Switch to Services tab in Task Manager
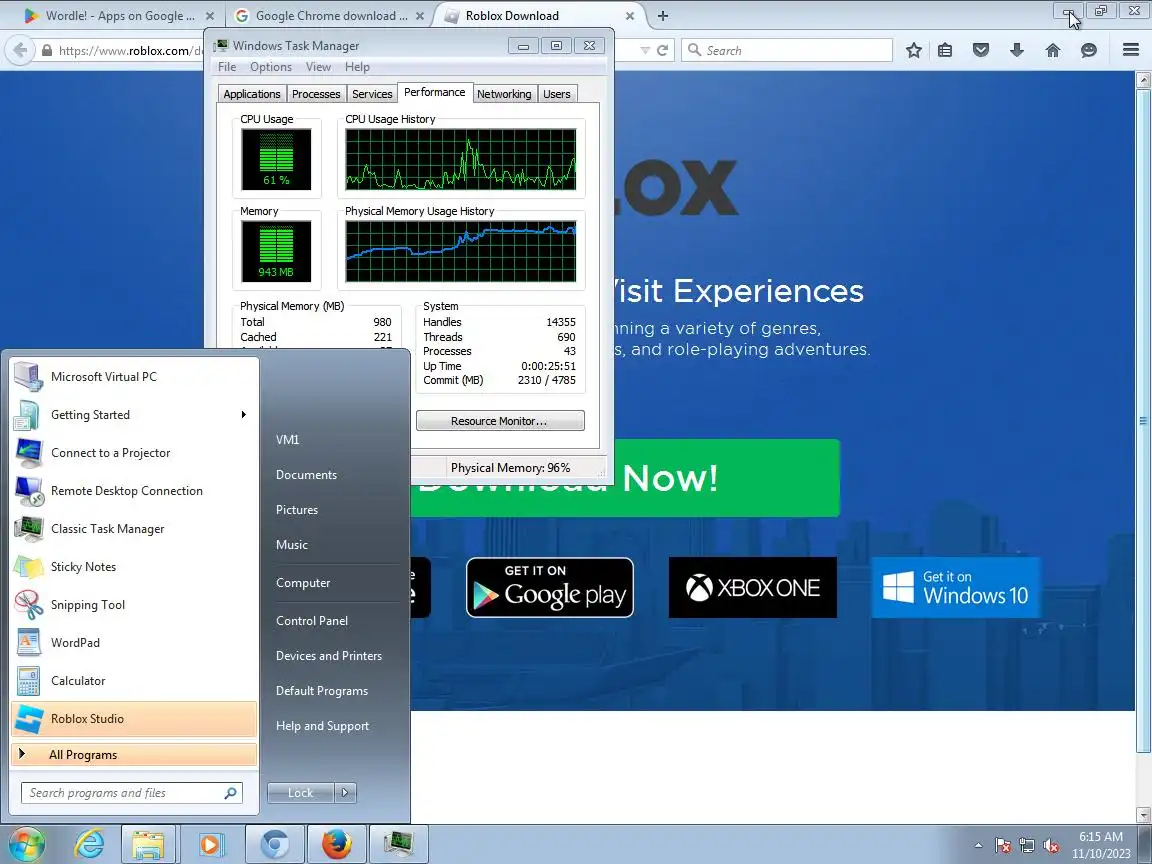Viewport: 1152px width, 864px height. tap(372, 94)
